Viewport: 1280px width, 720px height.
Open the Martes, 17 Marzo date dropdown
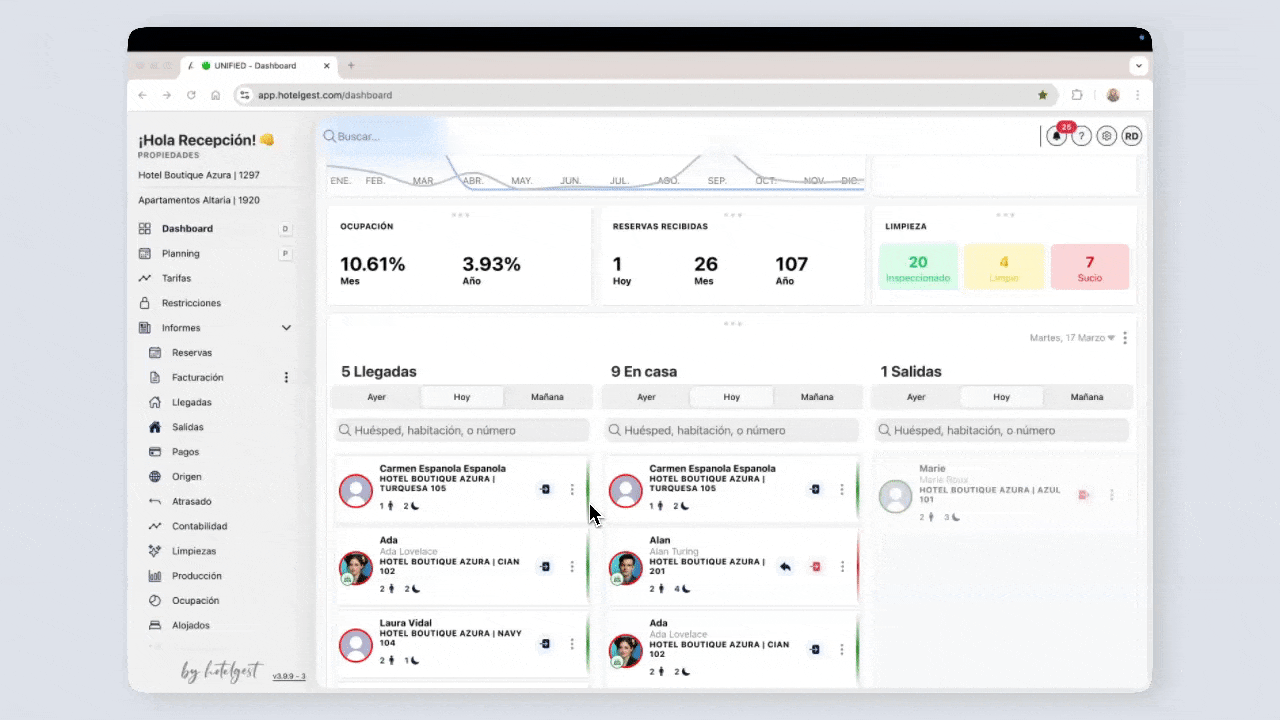click(x=1072, y=338)
